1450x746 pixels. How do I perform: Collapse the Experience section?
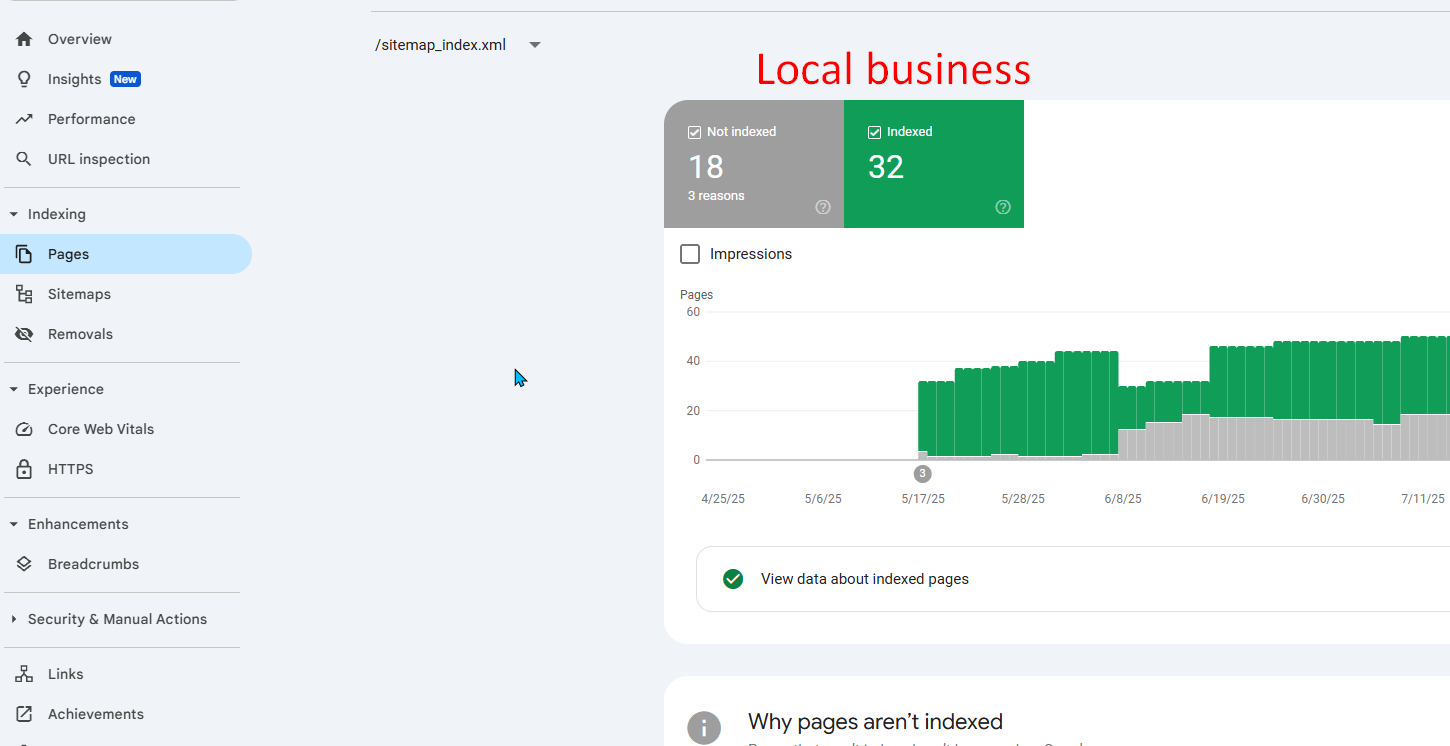(x=14, y=389)
